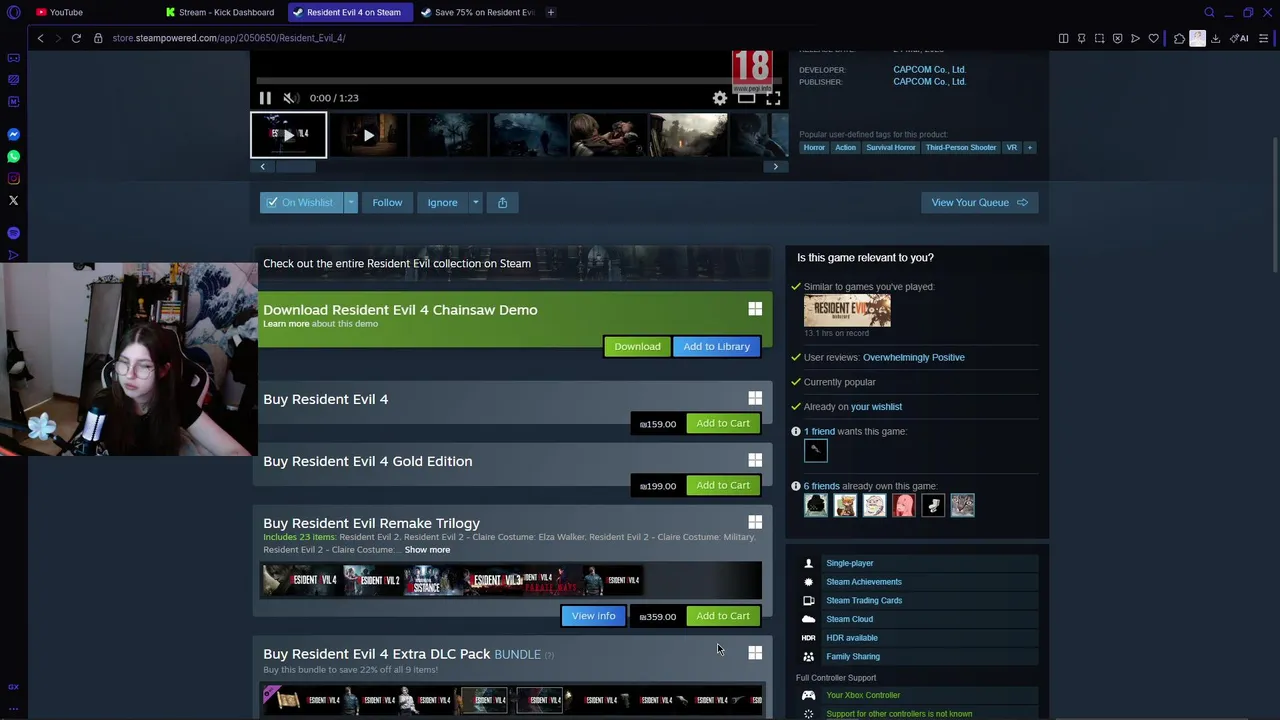Open Learn more about this demo

(x=286, y=324)
